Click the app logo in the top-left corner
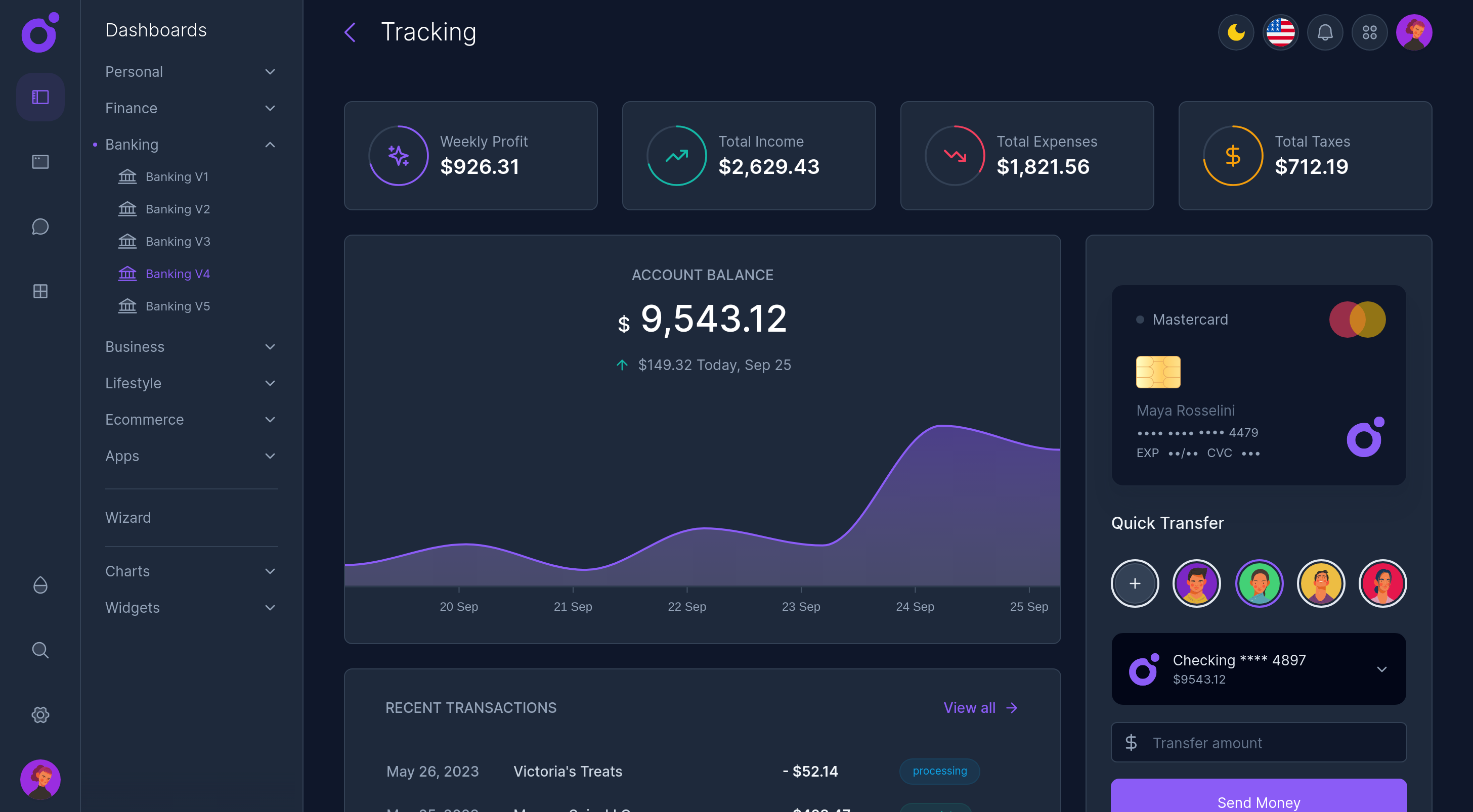 coord(39,33)
